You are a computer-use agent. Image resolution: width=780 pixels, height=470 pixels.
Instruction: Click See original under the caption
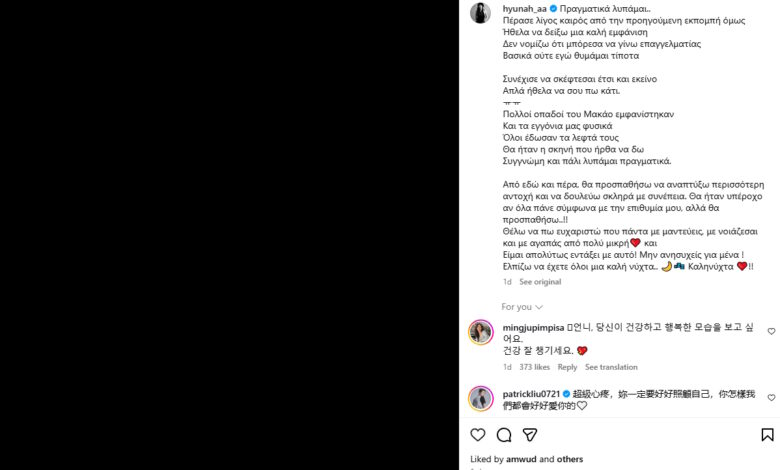540,282
